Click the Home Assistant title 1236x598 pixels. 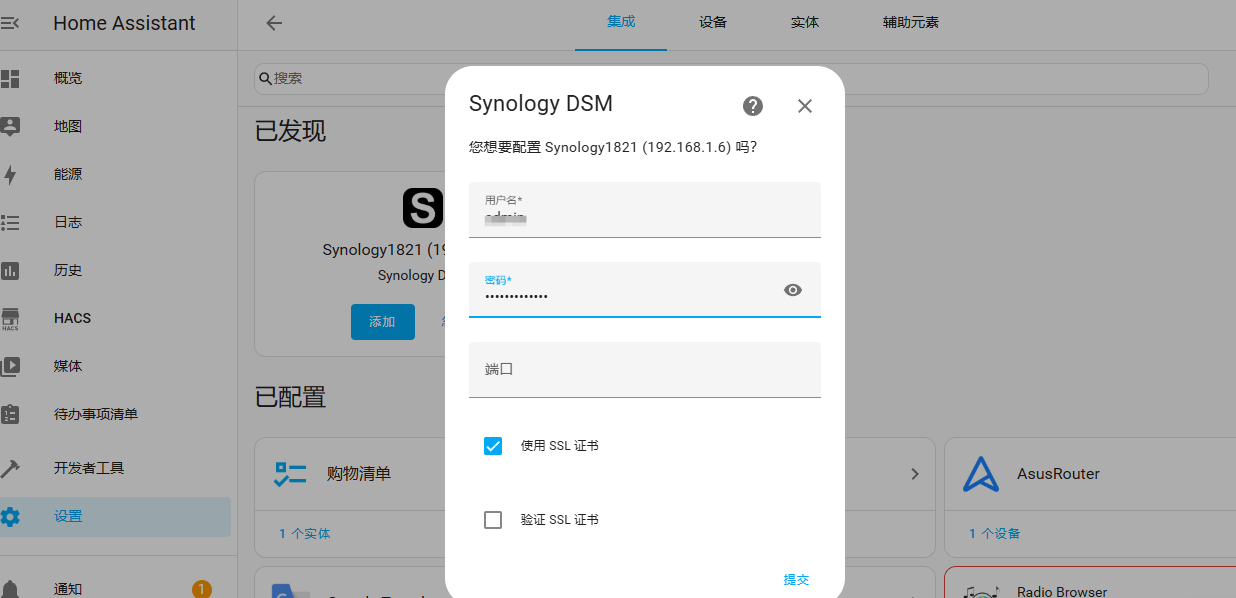[x=124, y=23]
